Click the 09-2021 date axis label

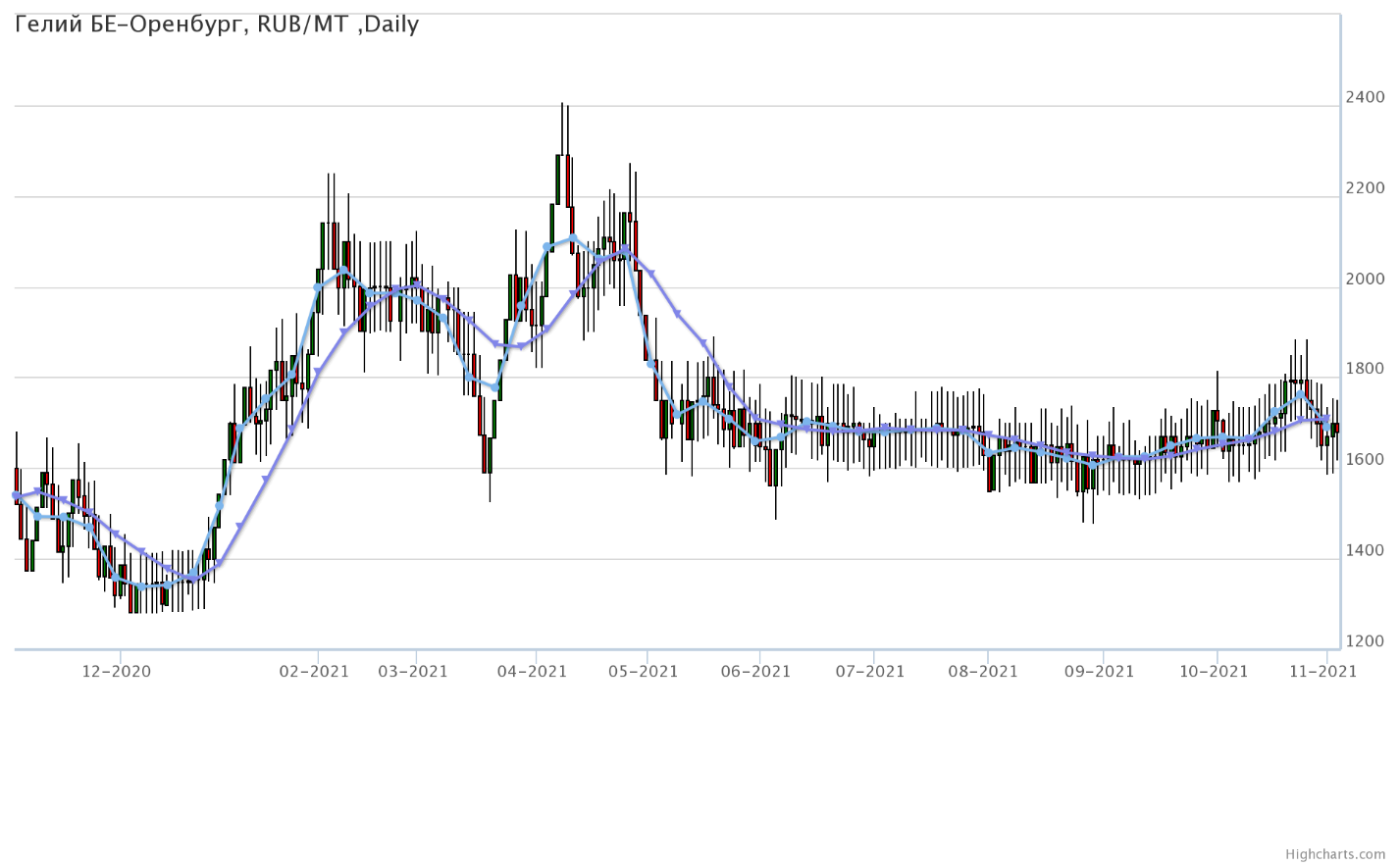1100,671
